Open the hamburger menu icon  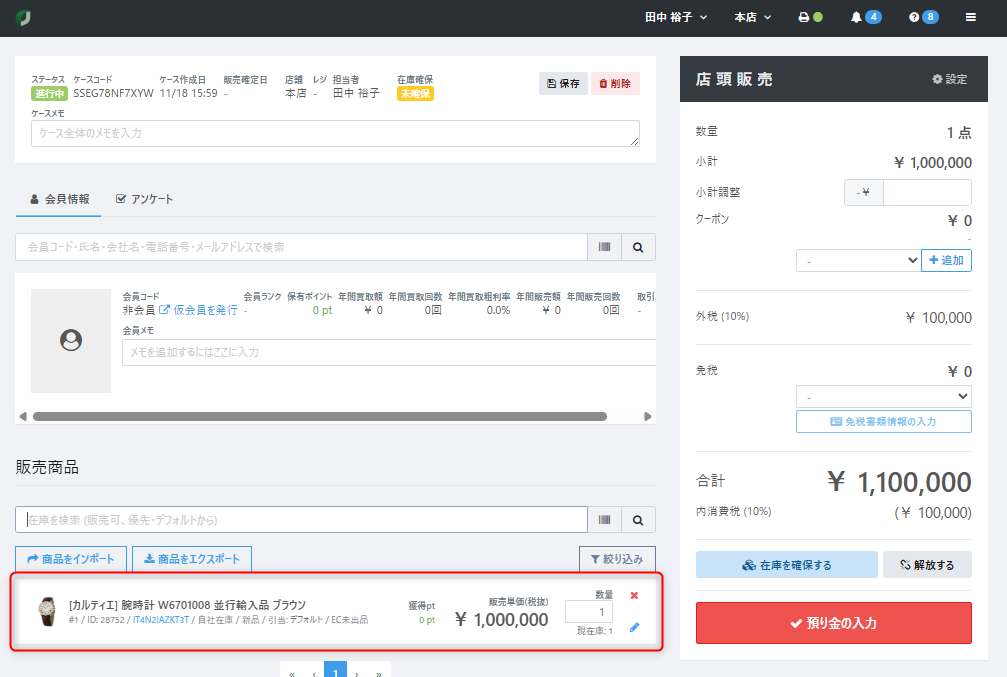click(970, 17)
